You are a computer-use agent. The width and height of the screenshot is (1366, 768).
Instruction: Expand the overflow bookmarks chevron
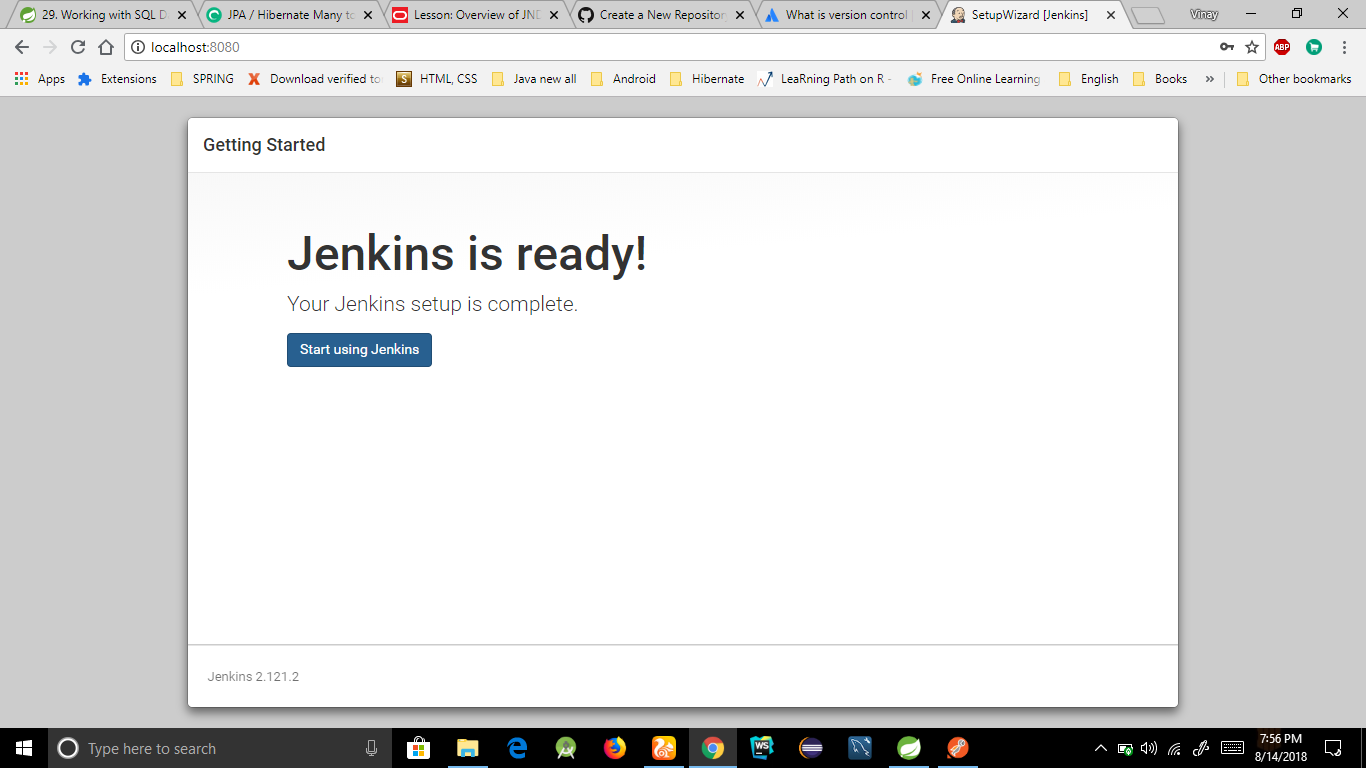point(1210,78)
